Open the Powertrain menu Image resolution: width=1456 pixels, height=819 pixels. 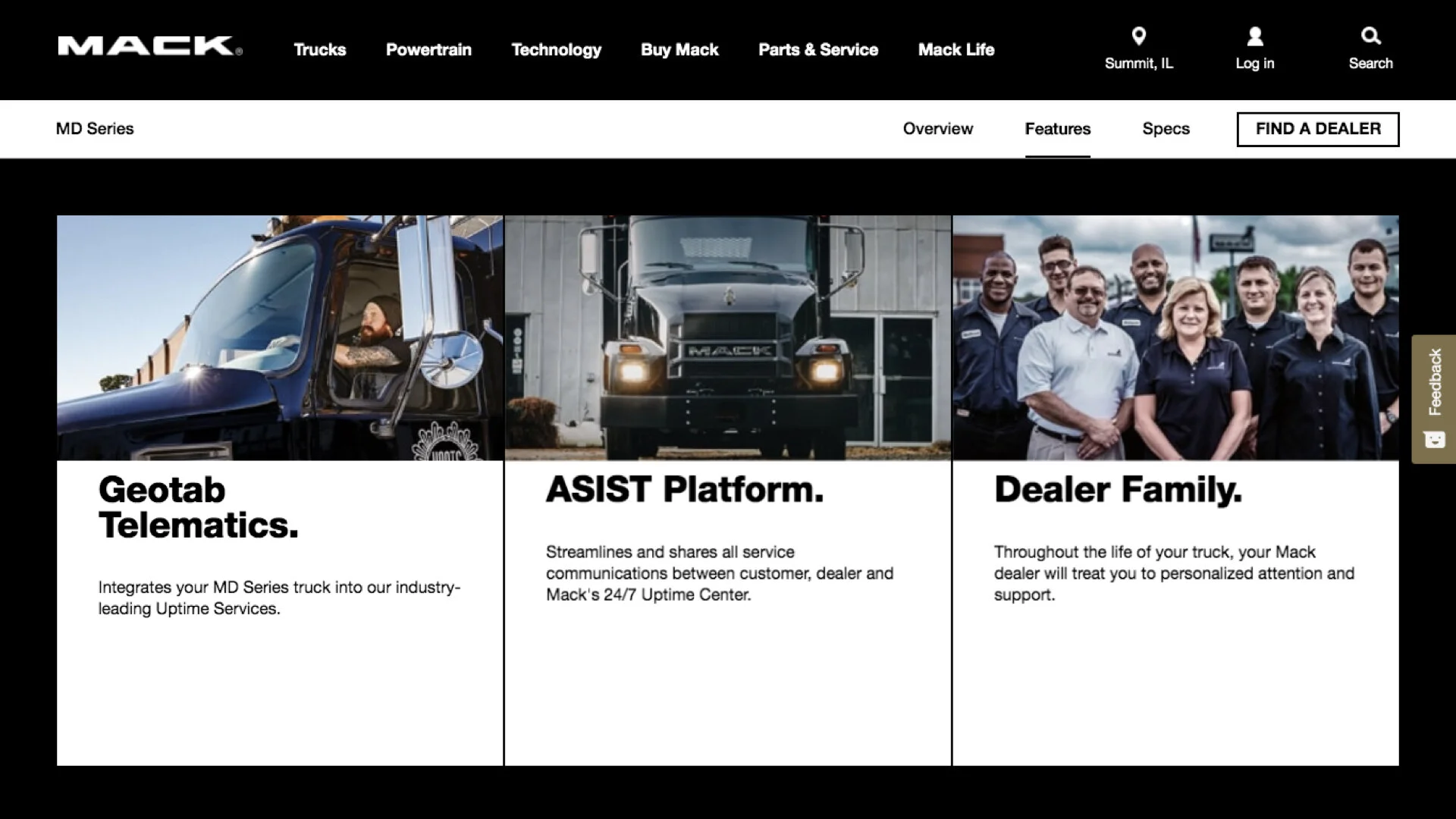(x=428, y=50)
